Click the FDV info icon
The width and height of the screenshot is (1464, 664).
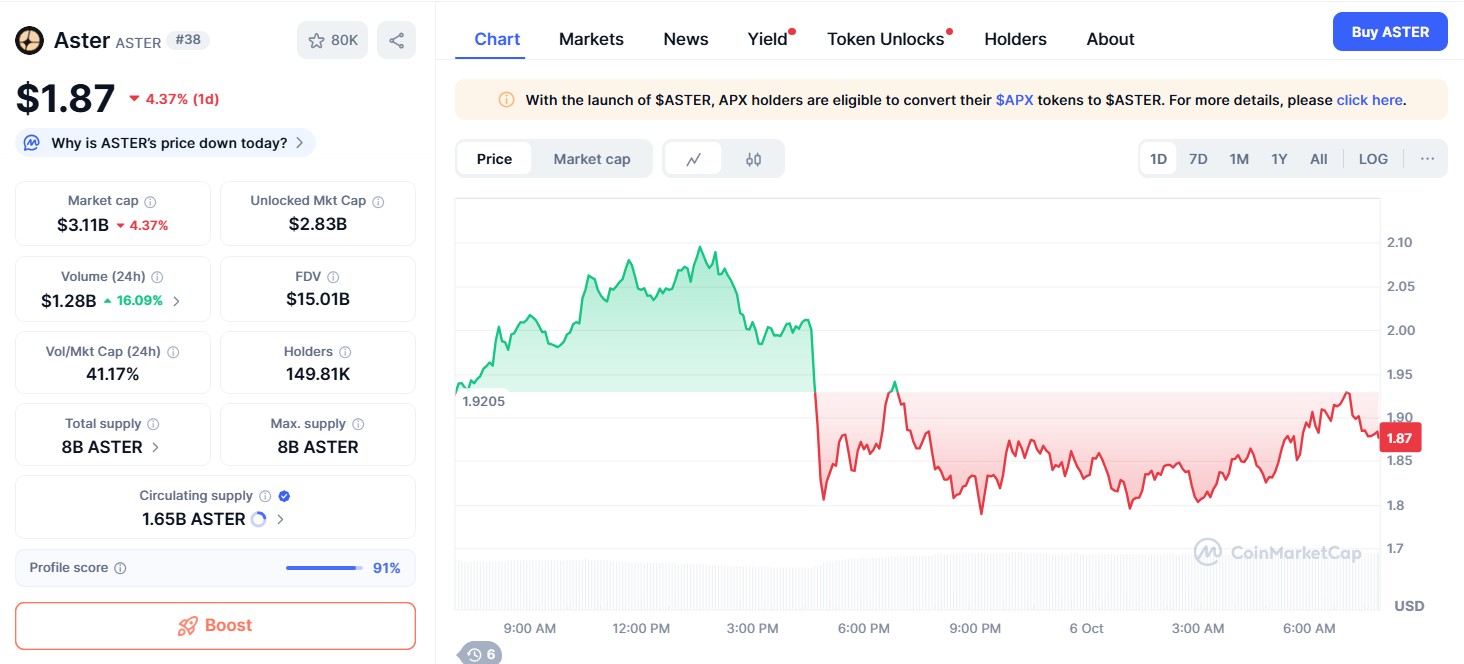pyautogui.click(x=333, y=277)
